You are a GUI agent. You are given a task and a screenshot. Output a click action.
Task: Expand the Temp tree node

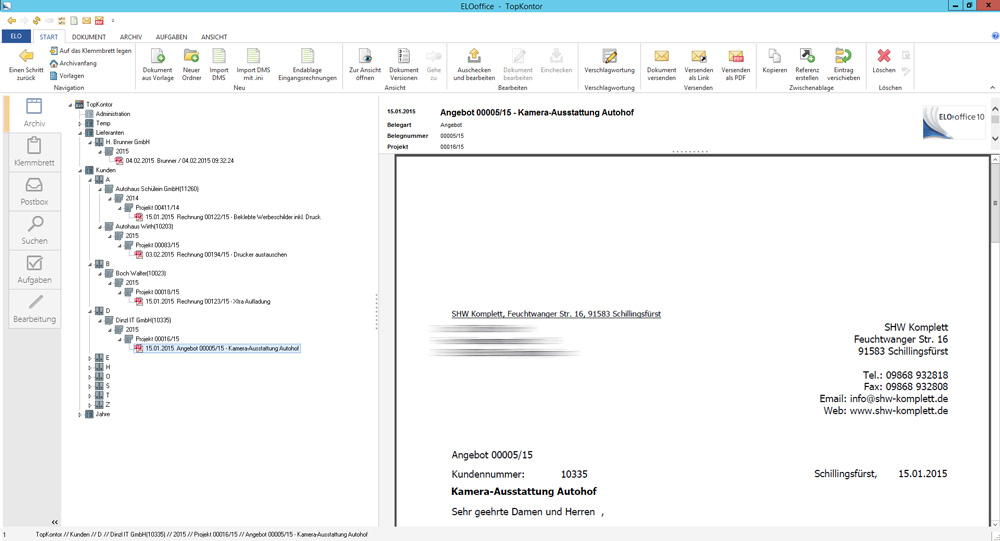click(x=80, y=123)
